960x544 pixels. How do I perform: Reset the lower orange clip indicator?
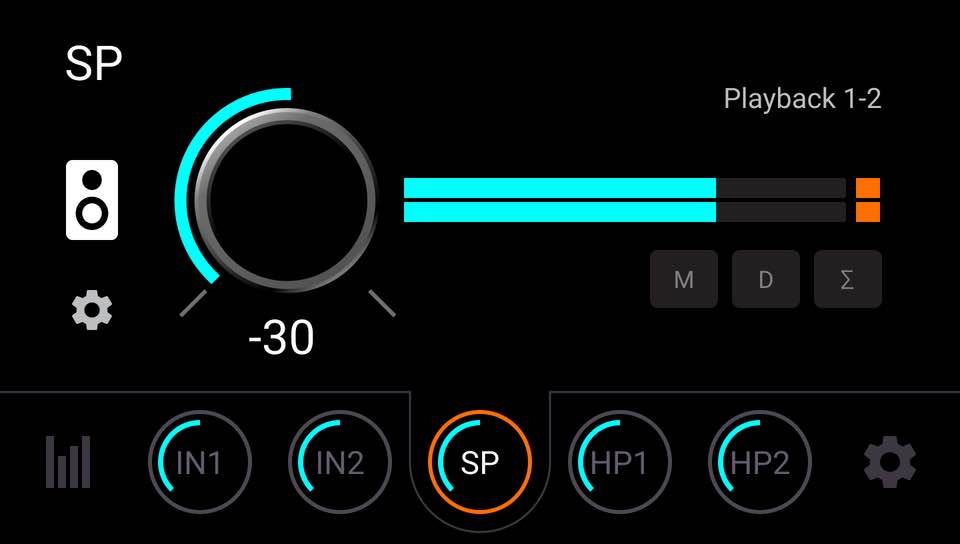(x=868, y=212)
